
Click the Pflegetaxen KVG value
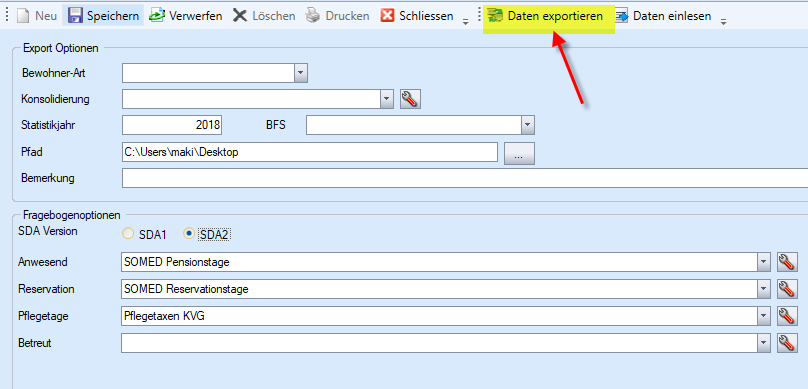tap(164, 316)
